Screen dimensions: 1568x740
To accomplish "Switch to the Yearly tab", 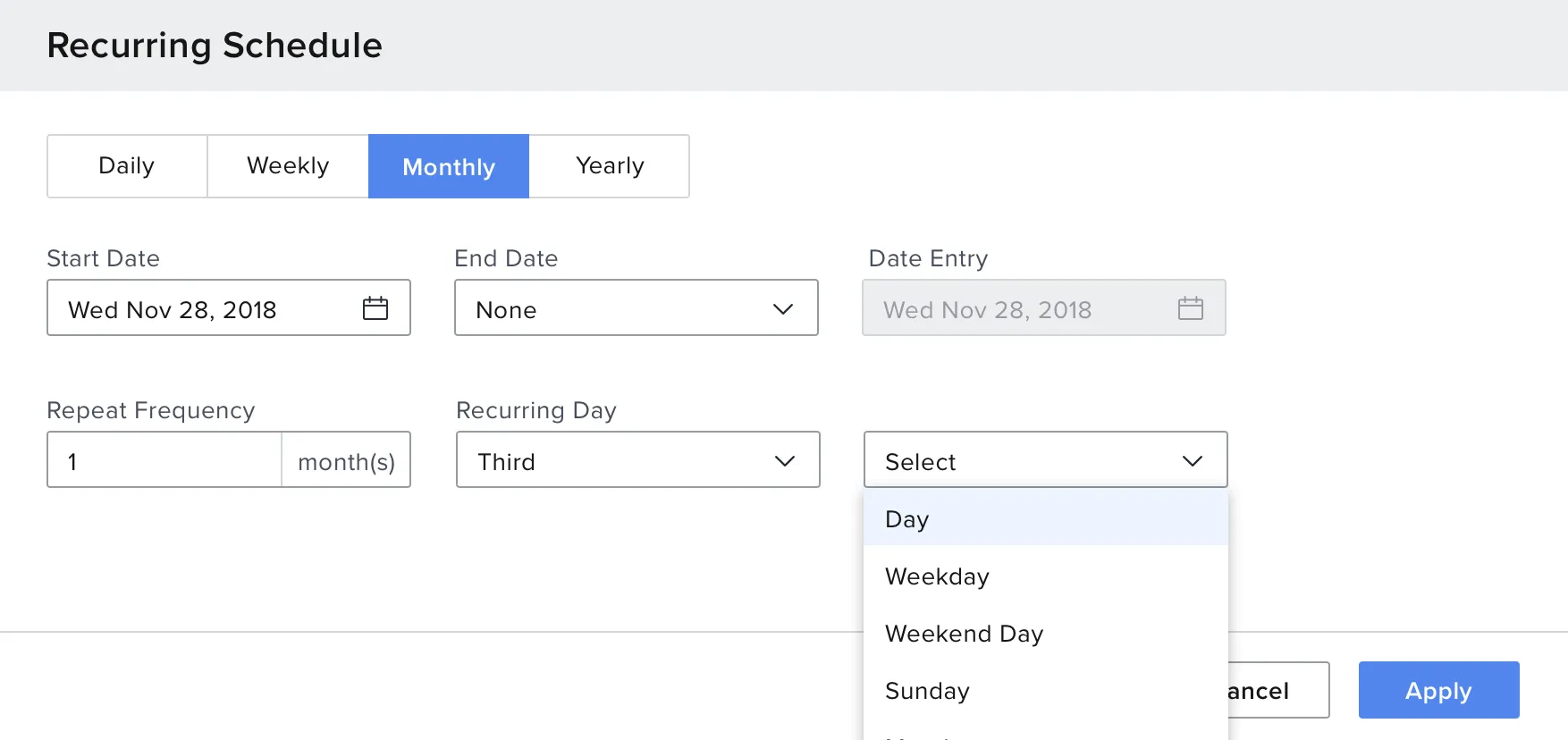I will [x=610, y=166].
